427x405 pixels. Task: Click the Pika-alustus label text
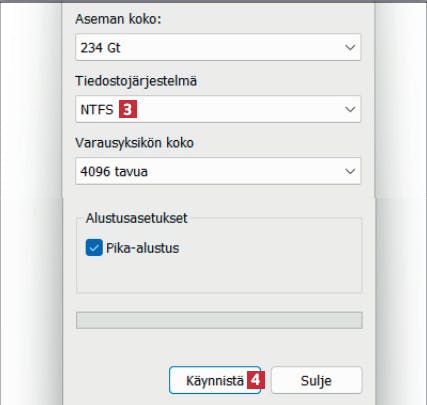pyautogui.click(x=142, y=248)
